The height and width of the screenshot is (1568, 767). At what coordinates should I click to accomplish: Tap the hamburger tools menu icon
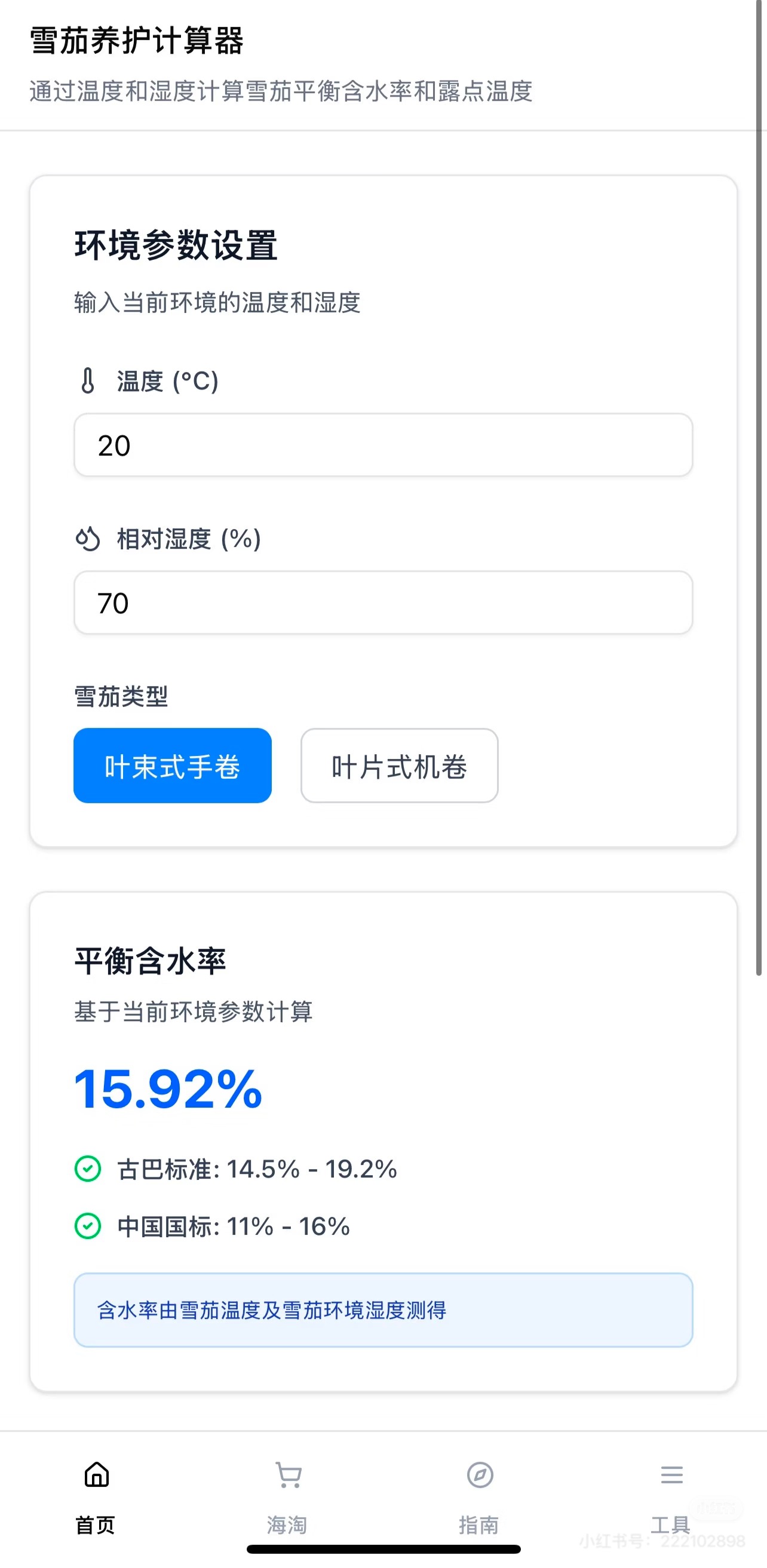(671, 1474)
